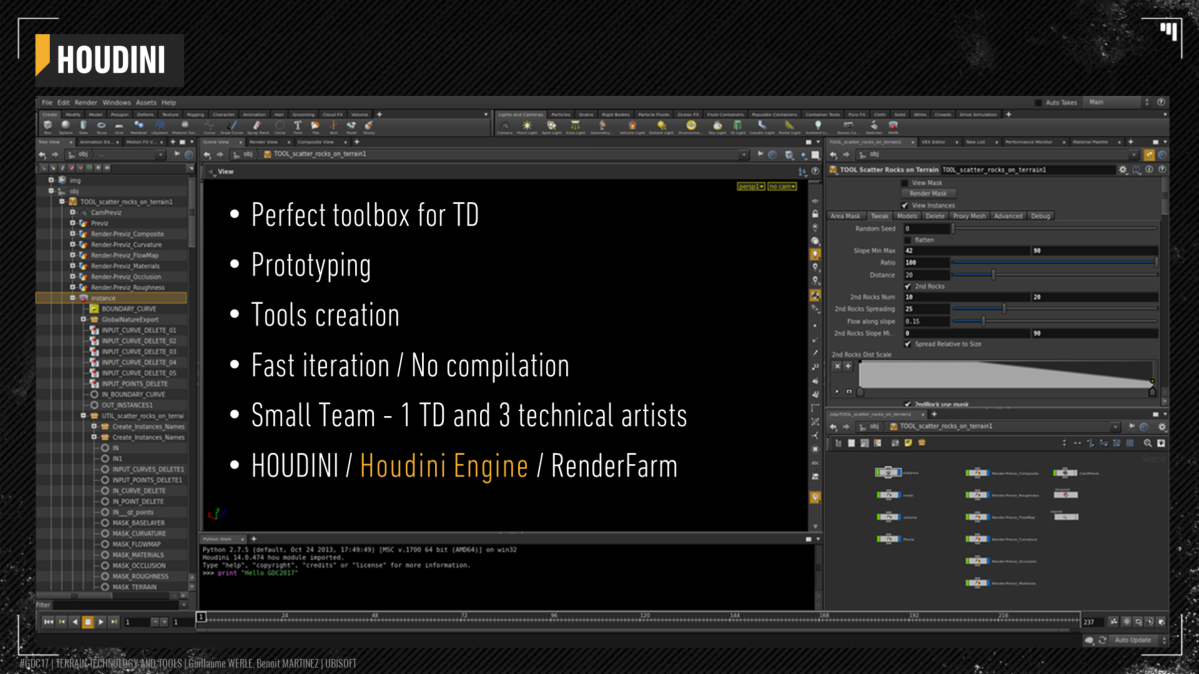This screenshot has width=1199, height=674.
Task: Adjust the Distance slider
Action: [1054, 275]
